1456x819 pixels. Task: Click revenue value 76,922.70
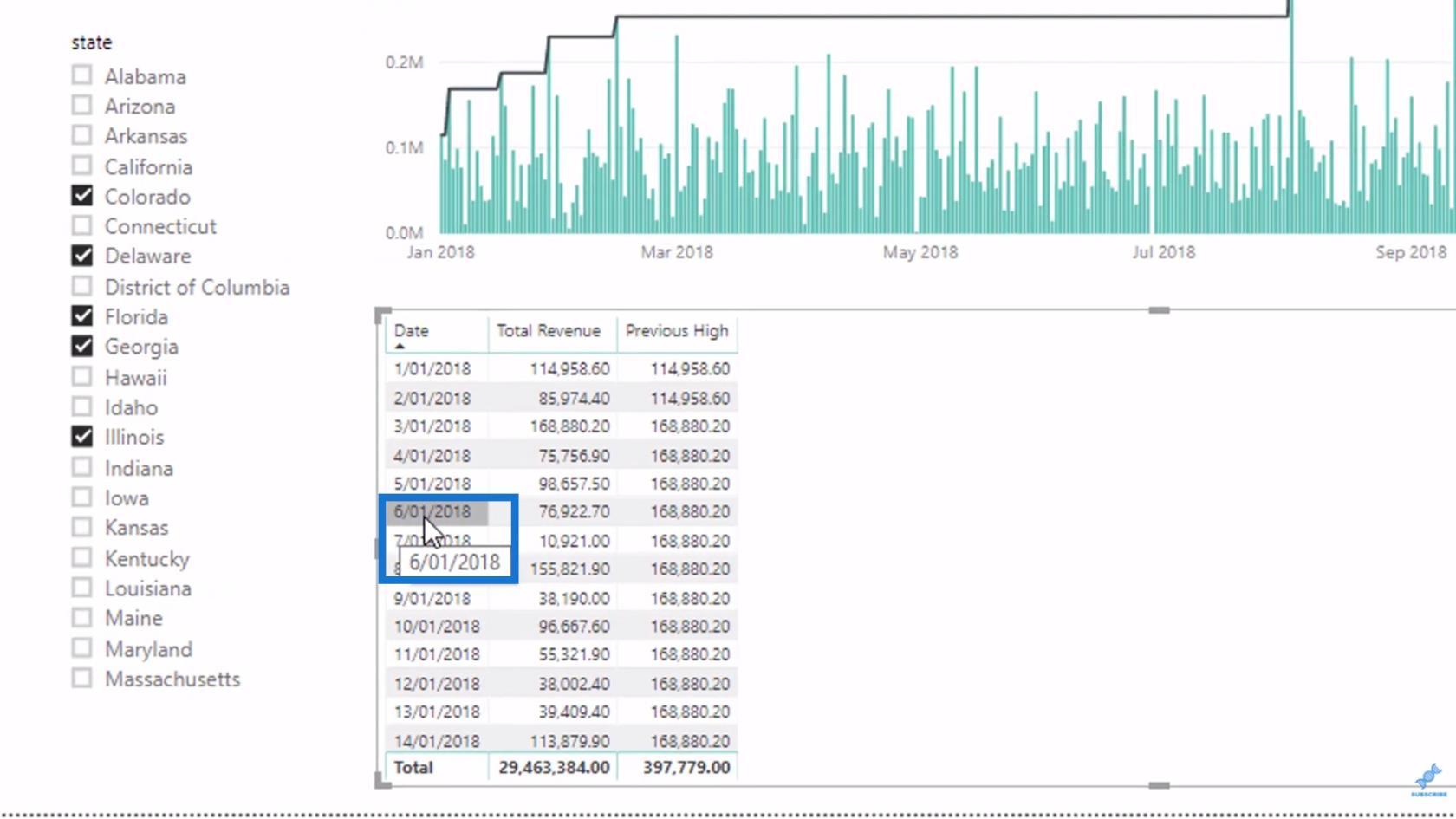574,512
